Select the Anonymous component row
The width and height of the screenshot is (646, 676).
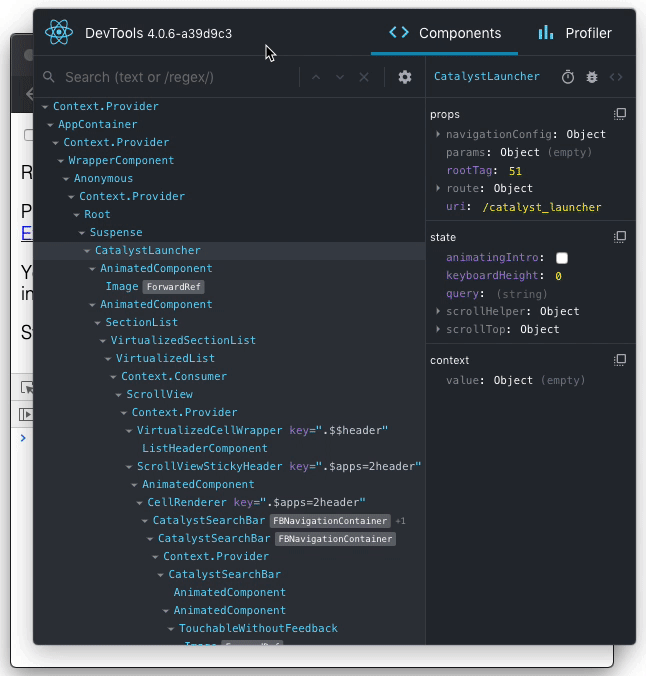(229, 178)
